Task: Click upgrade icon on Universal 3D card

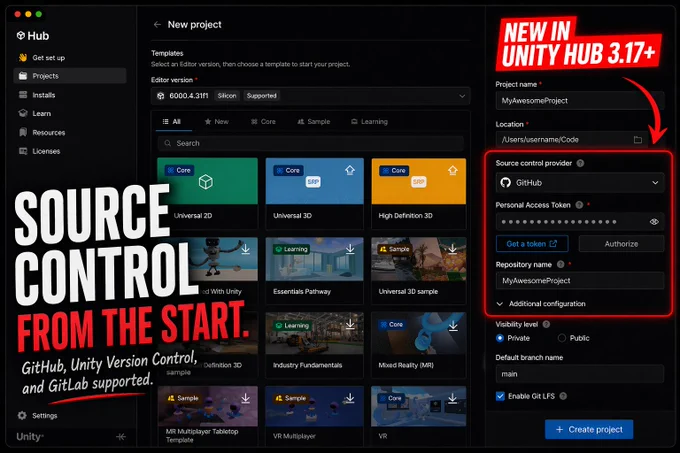Action: pos(350,170)
